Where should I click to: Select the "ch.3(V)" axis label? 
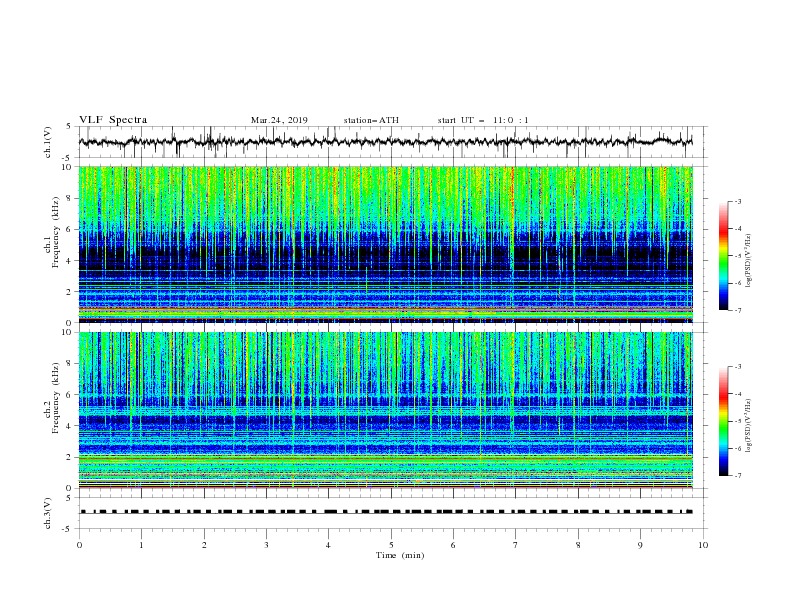pyautogui.click(x=48, y=513)
